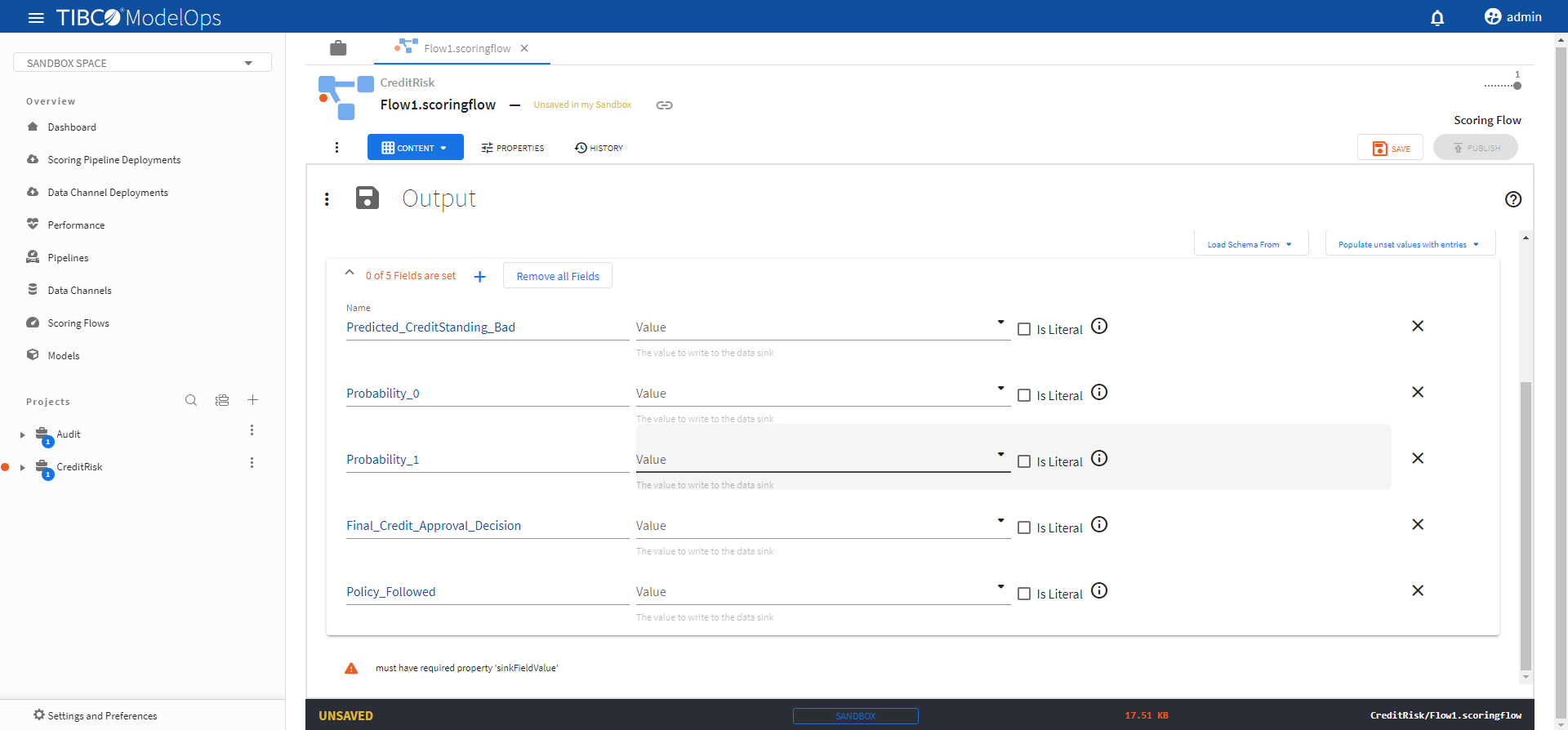Screen dimensions: 1568x730
Task: Open admin user account menu
Action: (1512, 17)
